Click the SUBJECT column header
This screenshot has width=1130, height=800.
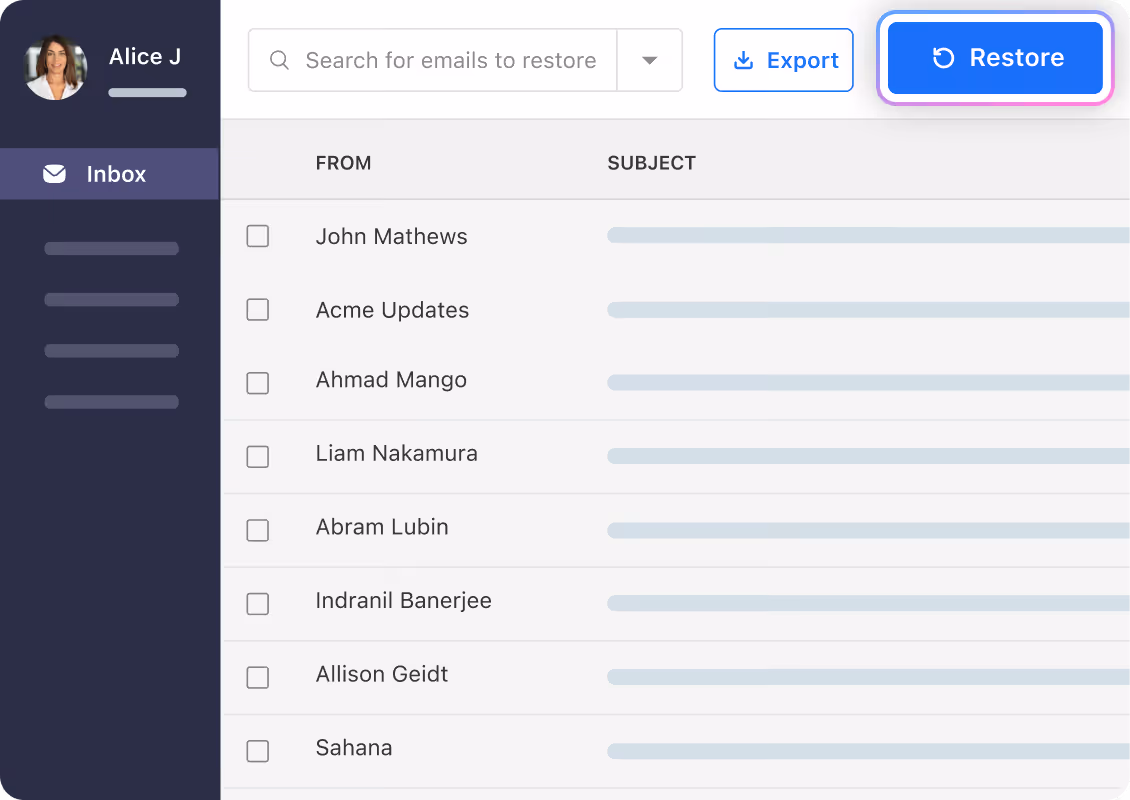(651, 163)
